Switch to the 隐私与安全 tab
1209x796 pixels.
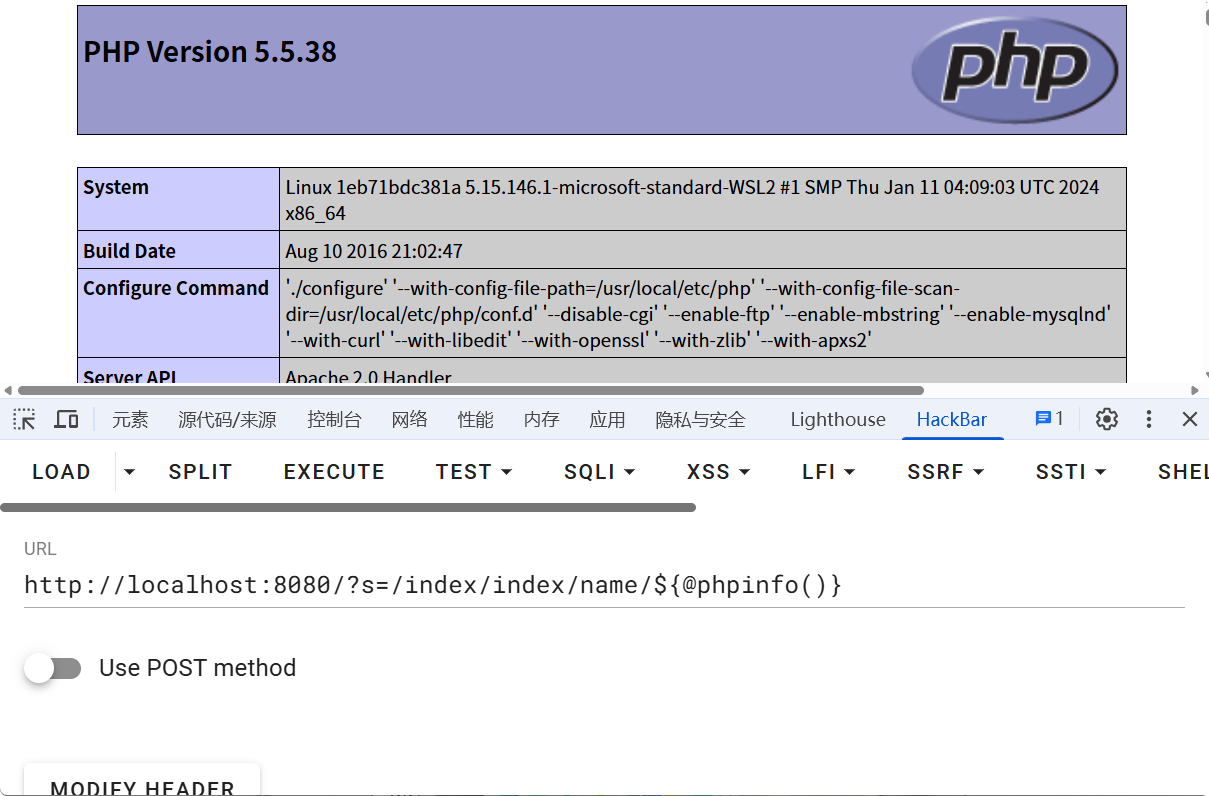[700, 420]
